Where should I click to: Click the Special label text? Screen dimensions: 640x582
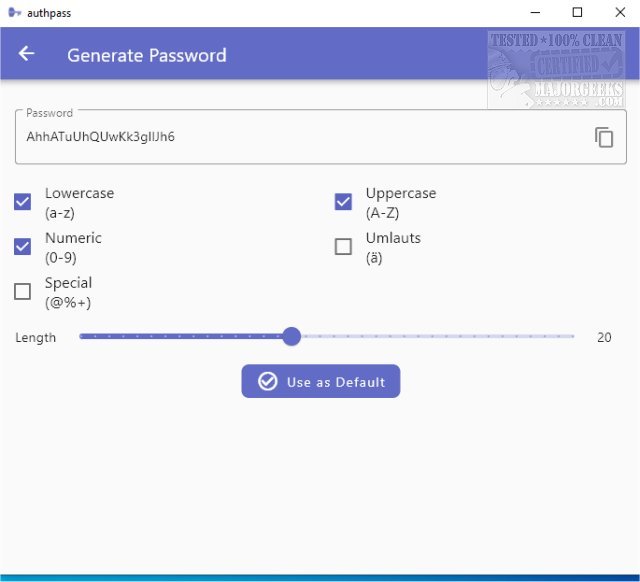point(68,283)
